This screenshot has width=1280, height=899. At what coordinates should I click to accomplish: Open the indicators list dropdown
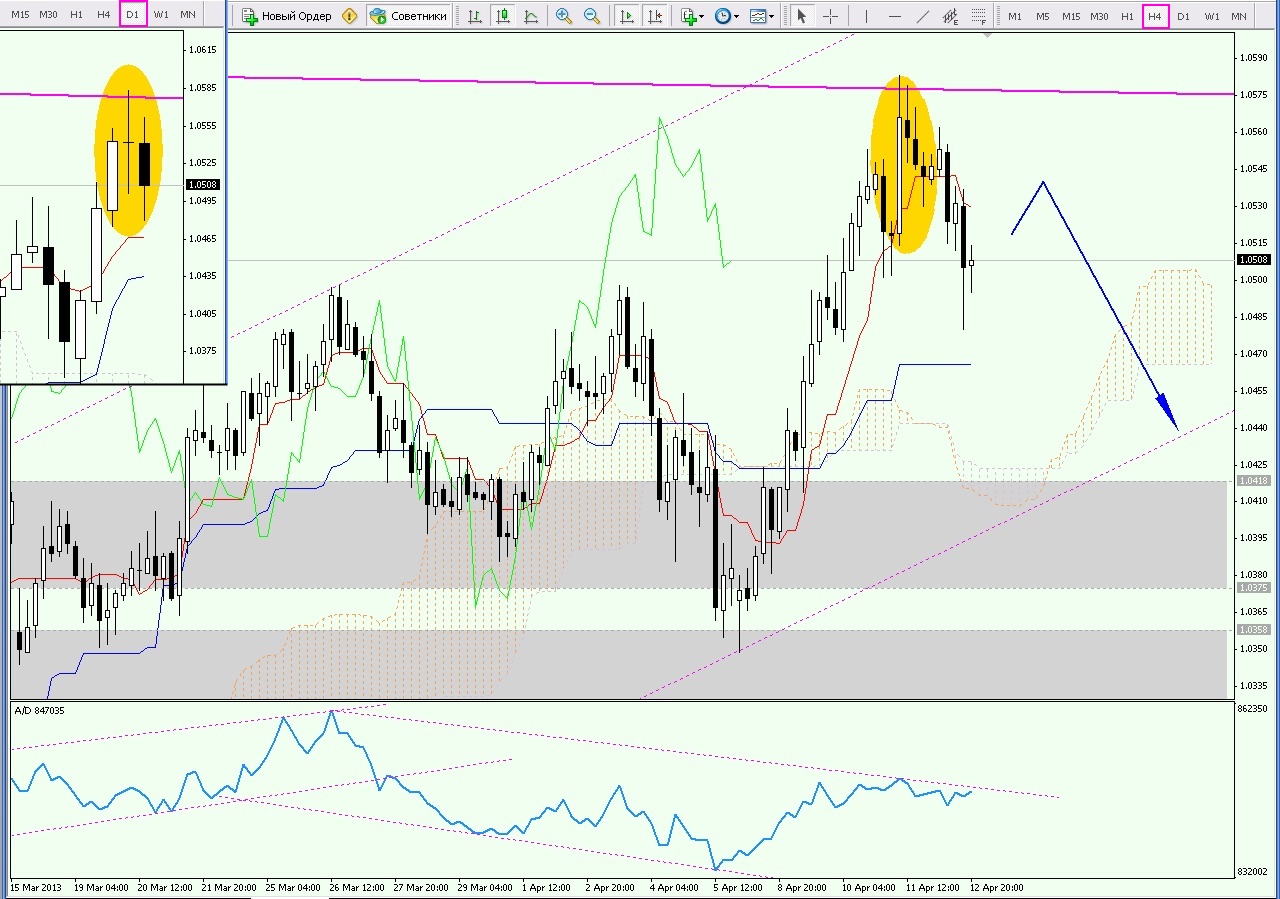click(692, 16)
